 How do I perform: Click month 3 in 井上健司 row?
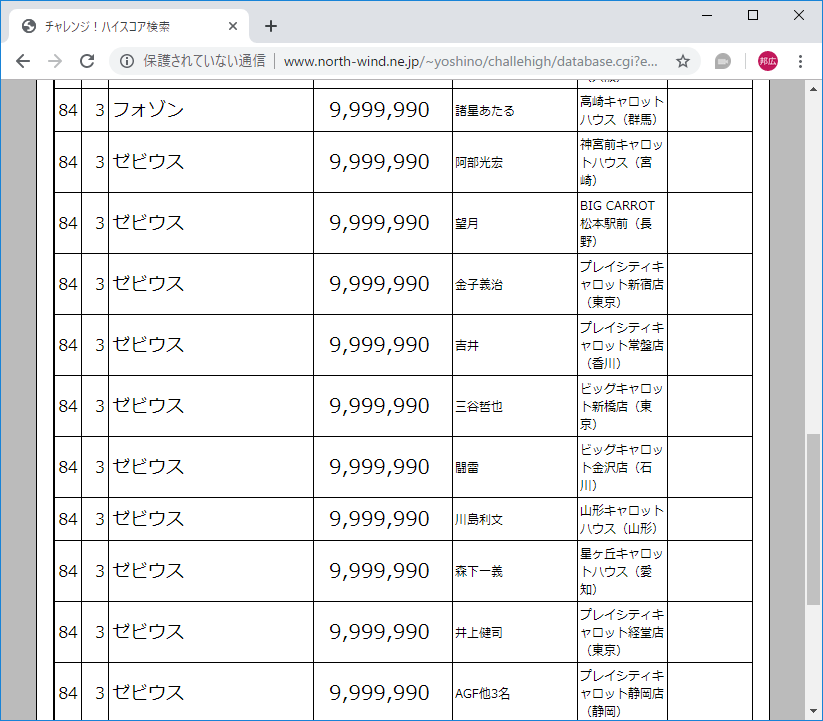(100, 632)
